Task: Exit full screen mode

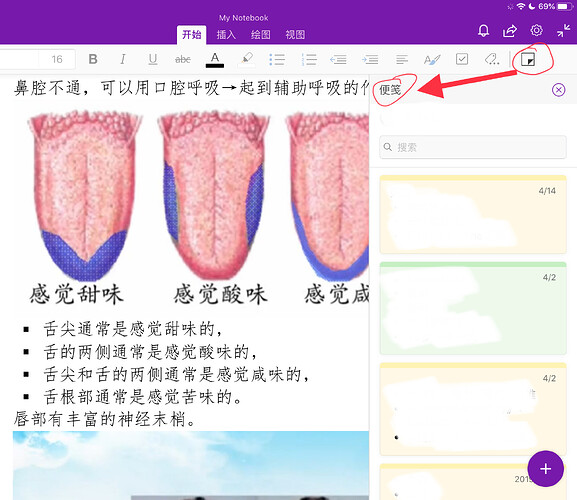Action: click(563, 31)
